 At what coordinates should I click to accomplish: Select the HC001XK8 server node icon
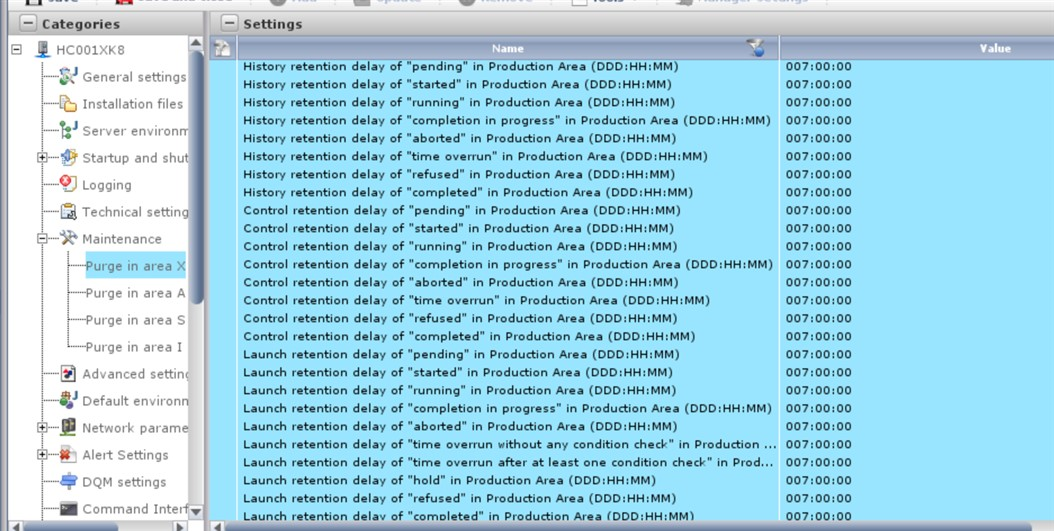coord(43,50)
